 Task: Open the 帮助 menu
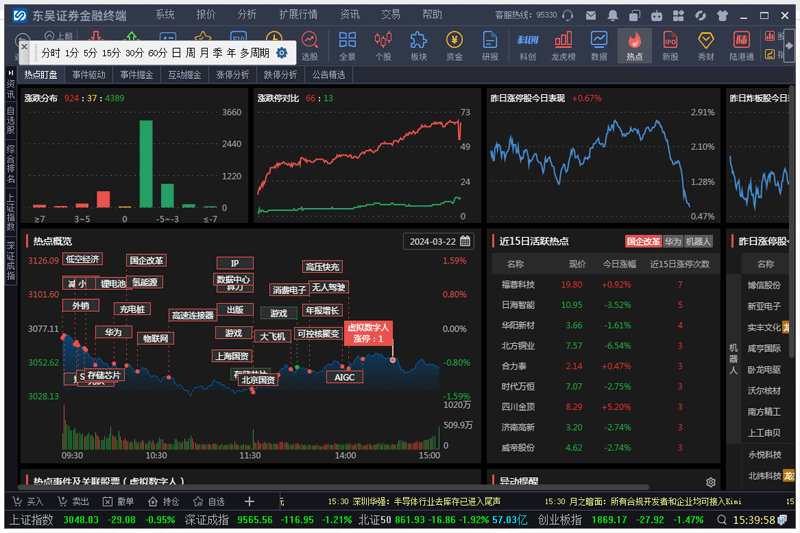tap(432, 15)
